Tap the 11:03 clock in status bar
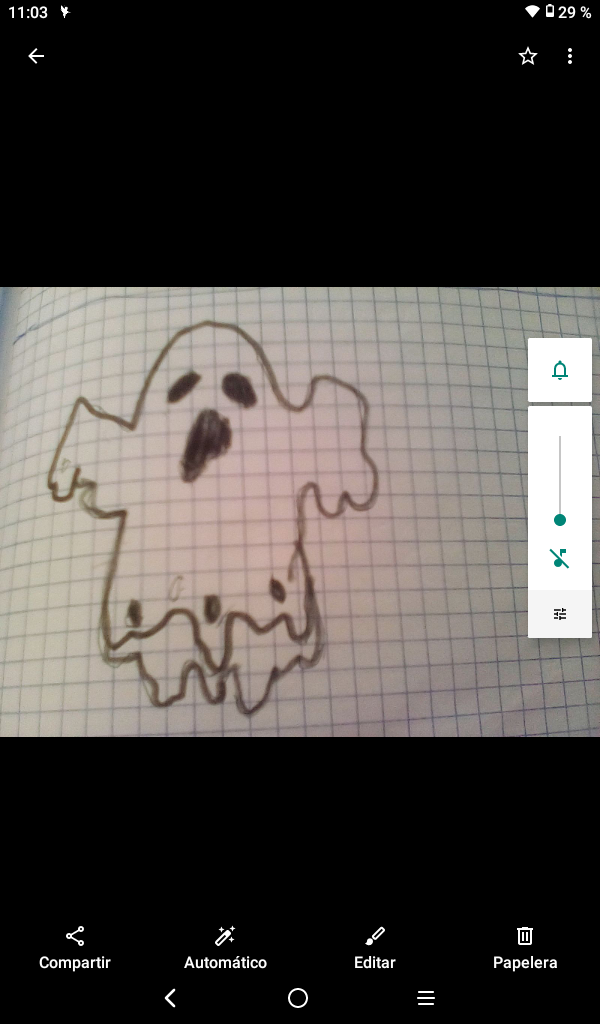This screenshot has height=1024, width=600. 28,12
